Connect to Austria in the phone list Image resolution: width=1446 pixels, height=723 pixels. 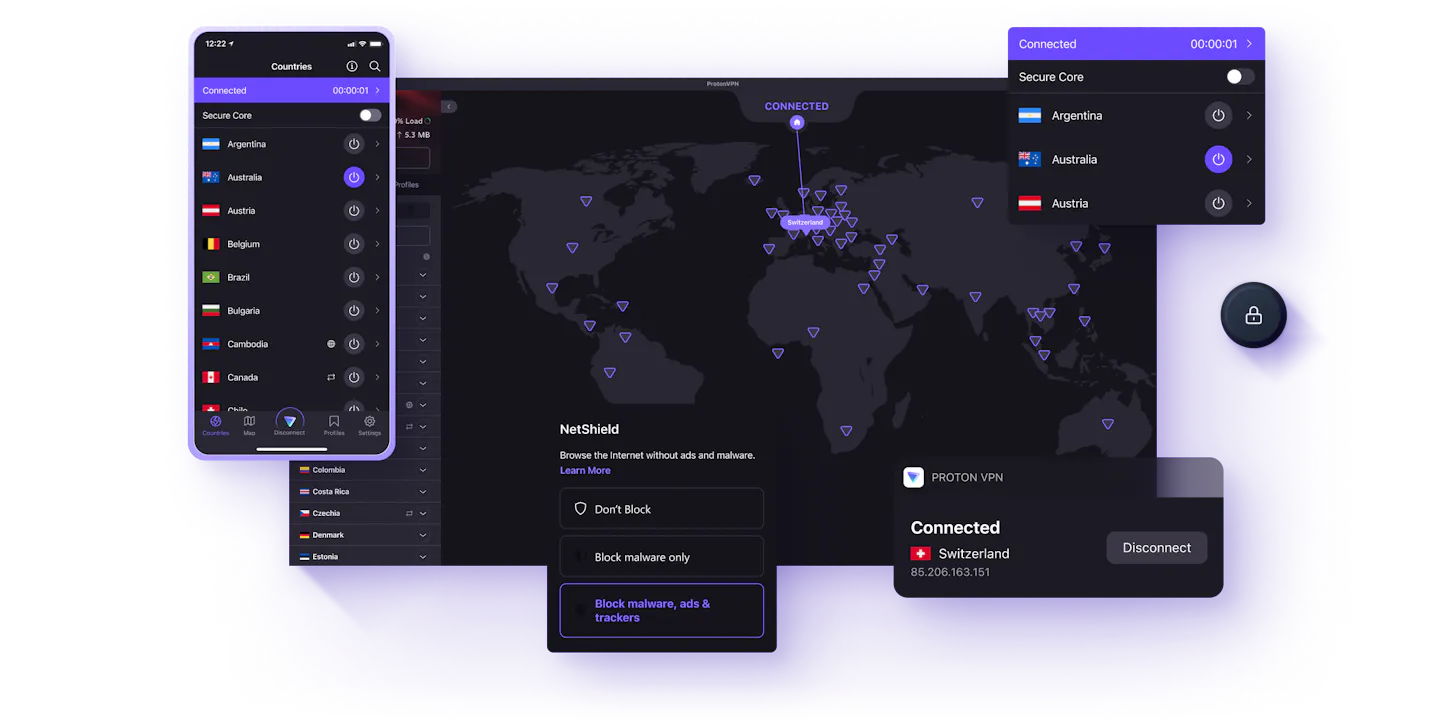point(354,211)
